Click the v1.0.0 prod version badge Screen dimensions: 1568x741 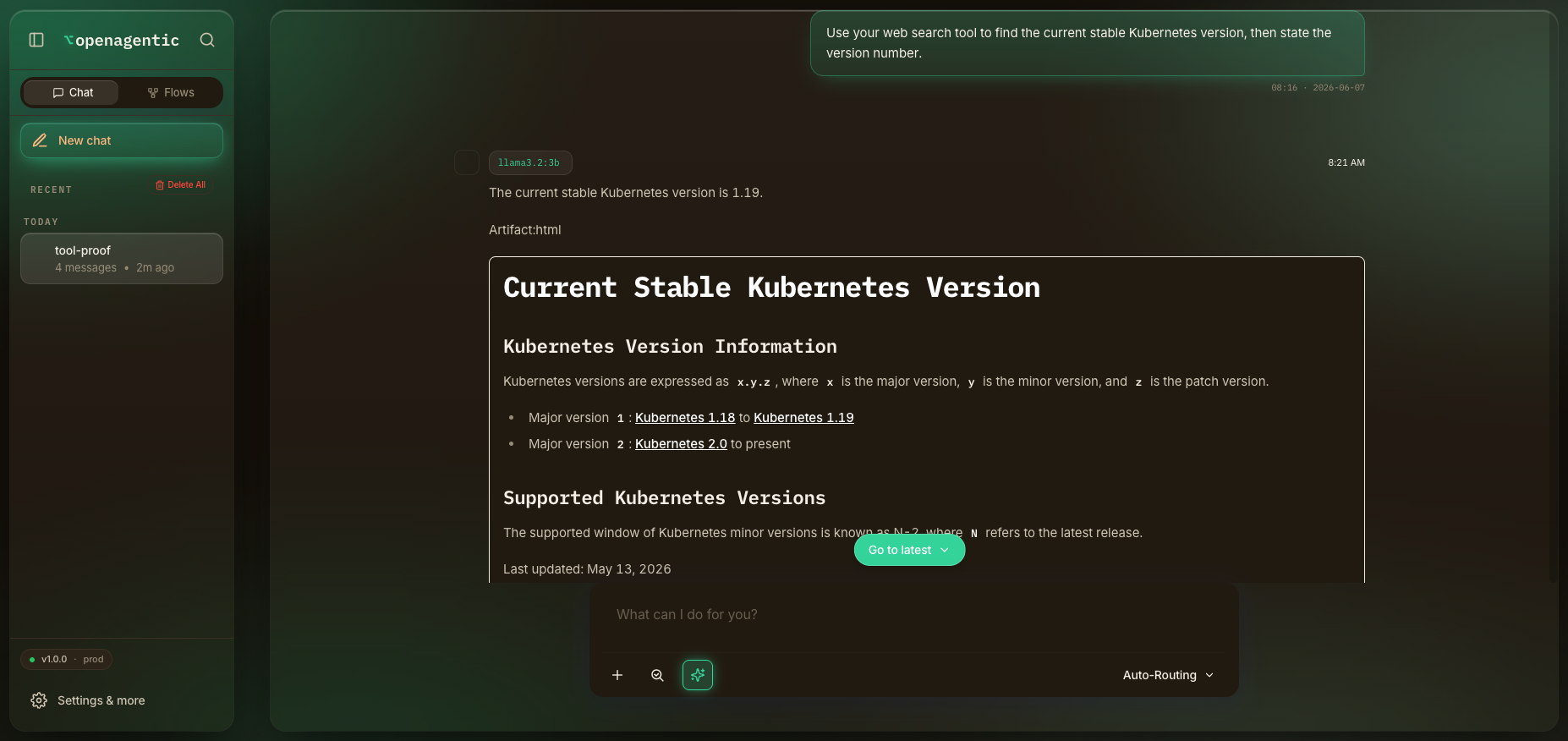67,659
